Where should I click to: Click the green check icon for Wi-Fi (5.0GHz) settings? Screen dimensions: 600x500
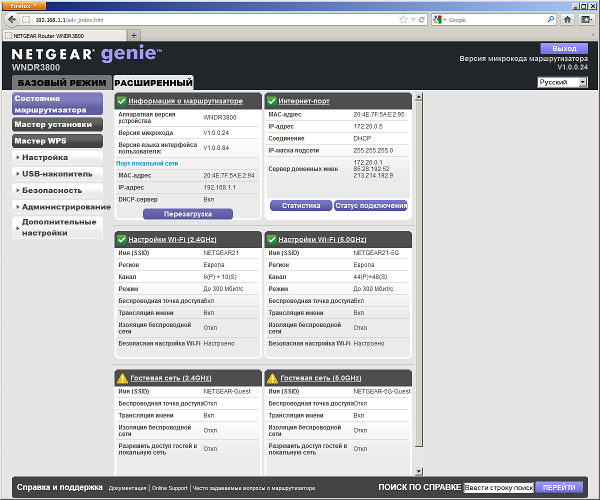[x=271, y=239]
